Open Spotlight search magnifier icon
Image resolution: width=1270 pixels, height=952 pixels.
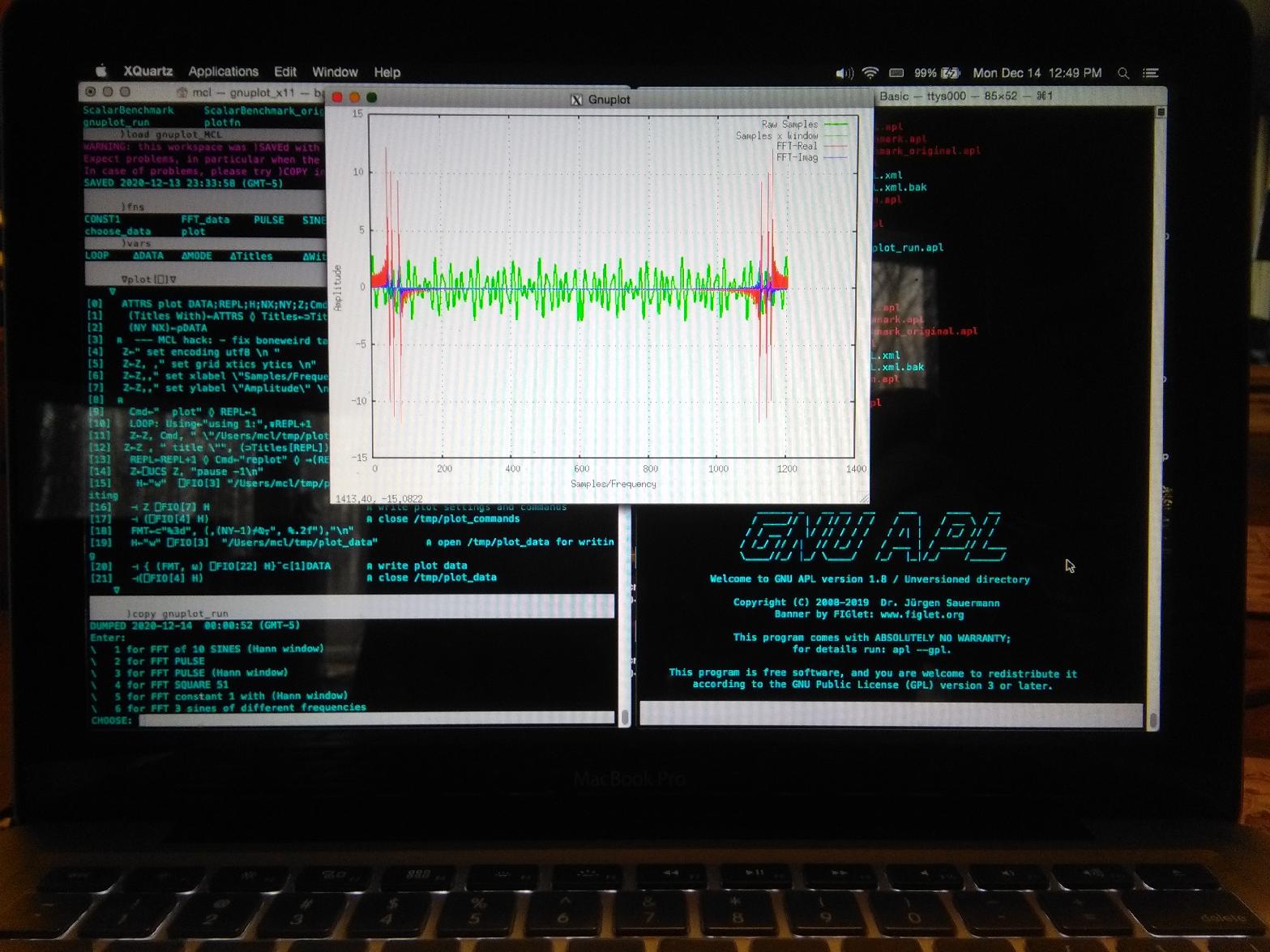point(1123,73)
